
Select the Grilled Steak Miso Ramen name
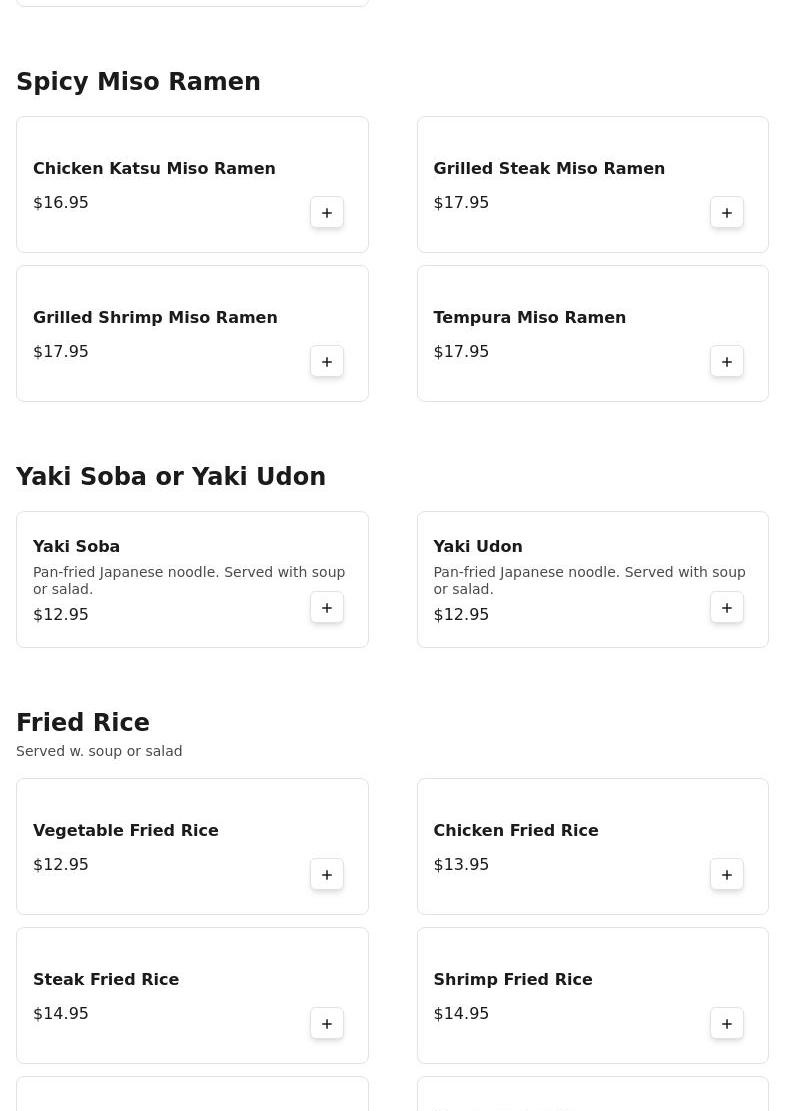(549, 169)
